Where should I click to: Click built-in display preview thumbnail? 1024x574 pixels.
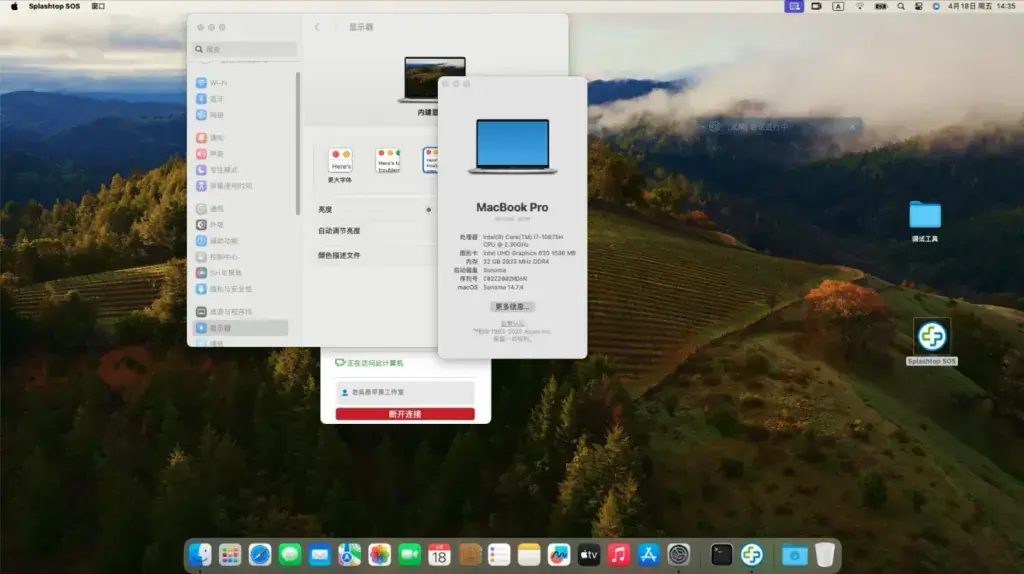coord(434,80)
